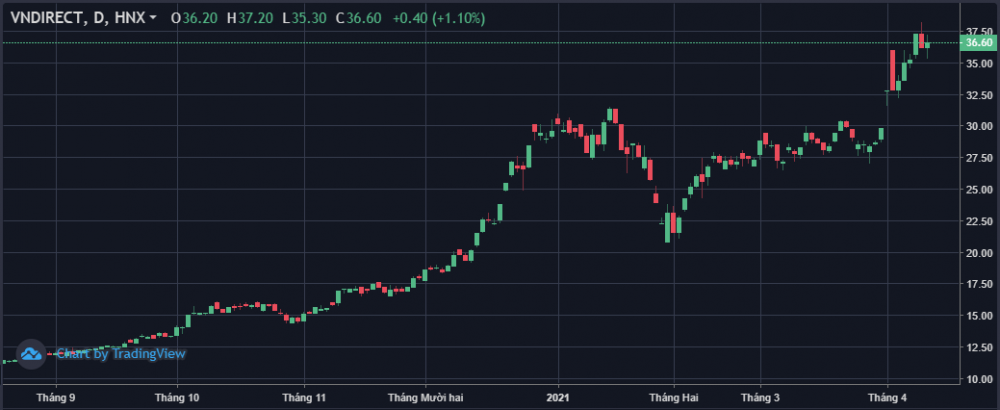Image resolution: width=1000 pixels, height=410 pixels.
Task: Open the VNDIRECT symbol dropdown arrow
Action: pyautogui.click(x=152, y=19)
